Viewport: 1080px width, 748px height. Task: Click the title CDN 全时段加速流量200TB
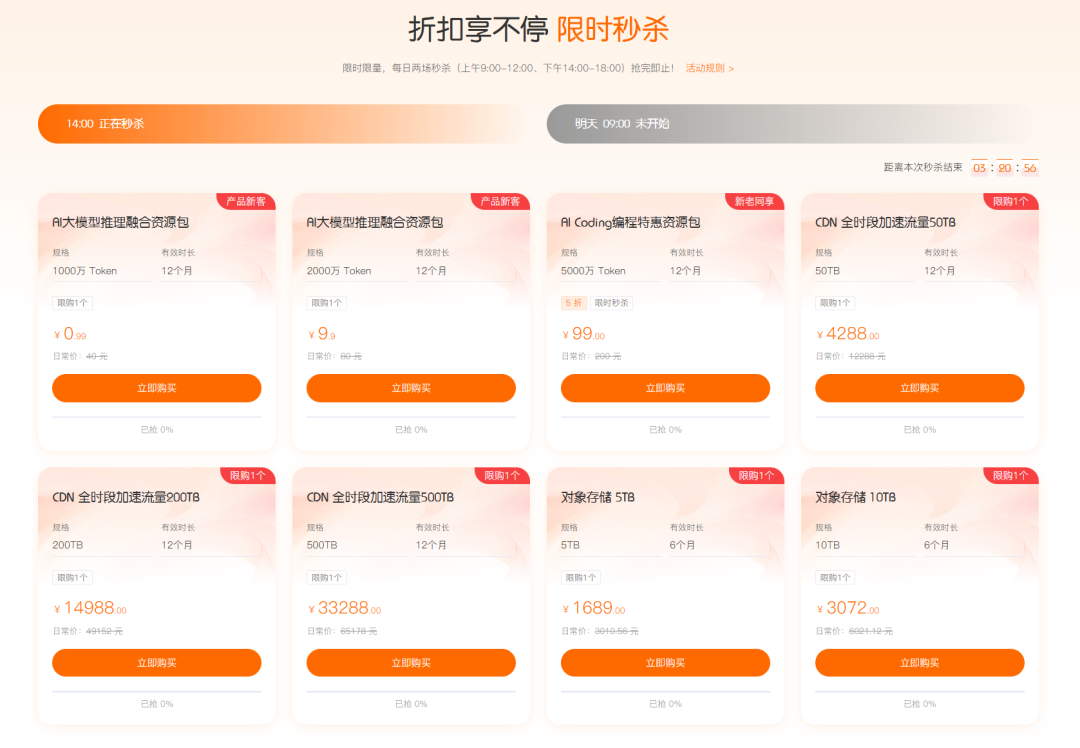126,497
